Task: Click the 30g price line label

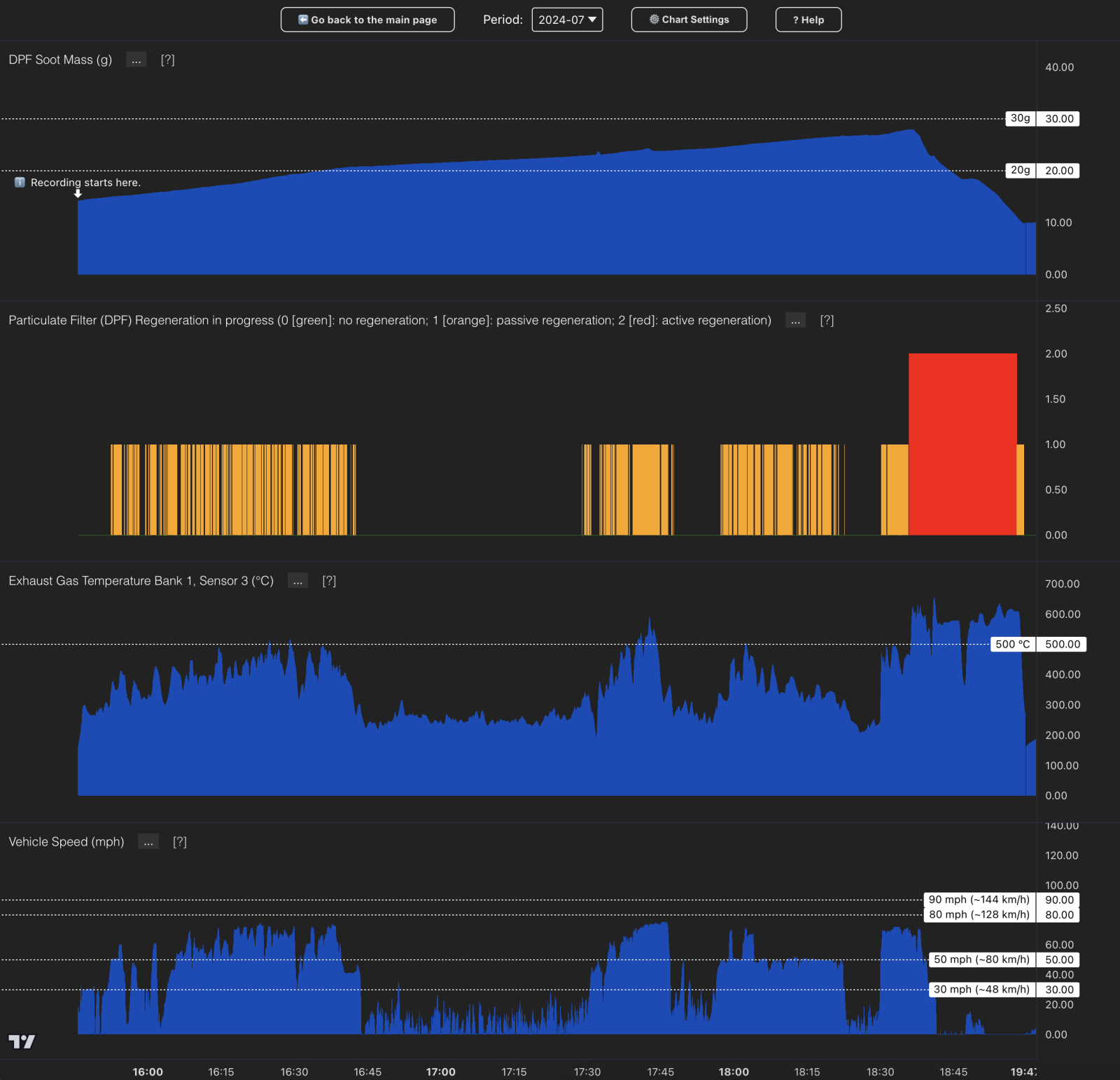Action: [x=1020, y=118]
